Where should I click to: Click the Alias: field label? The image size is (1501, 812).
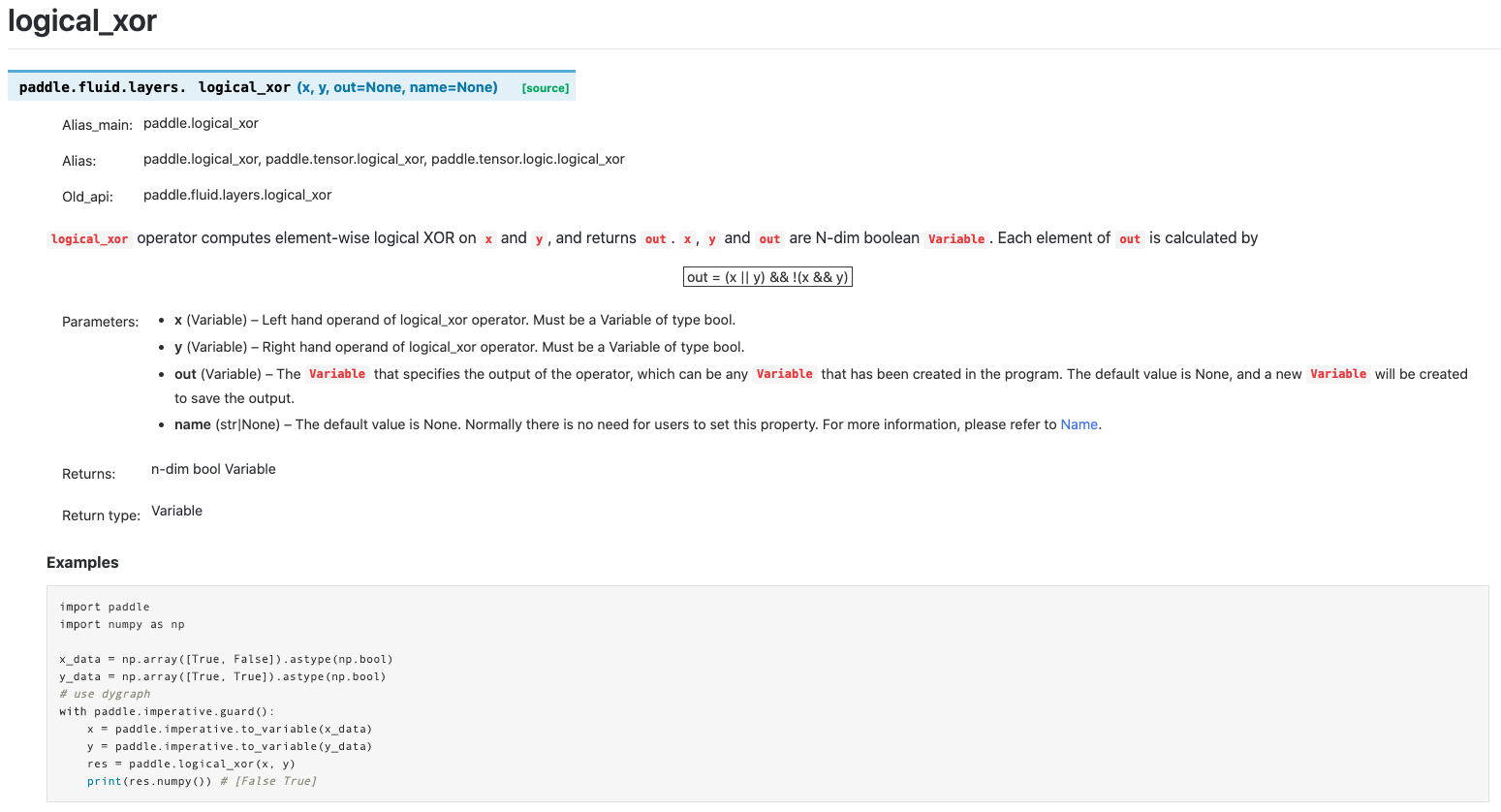(x=79, y=161)
